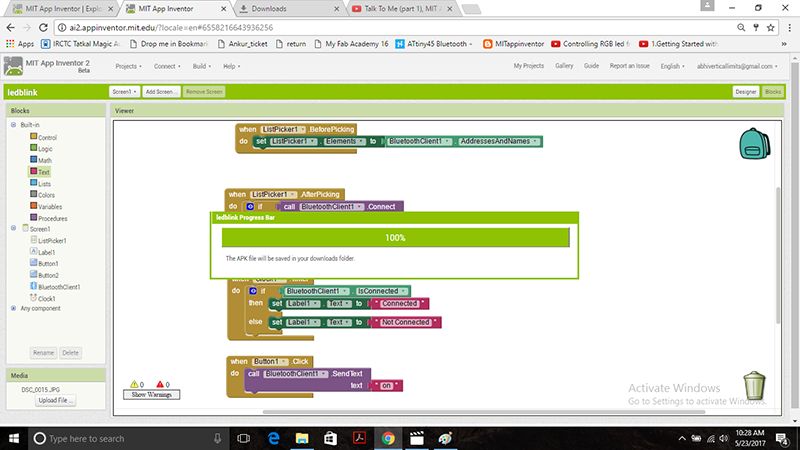Open the Help menu
Image resolution: width=800 pixels, height=450 pixels.
[x=232, y=66]
